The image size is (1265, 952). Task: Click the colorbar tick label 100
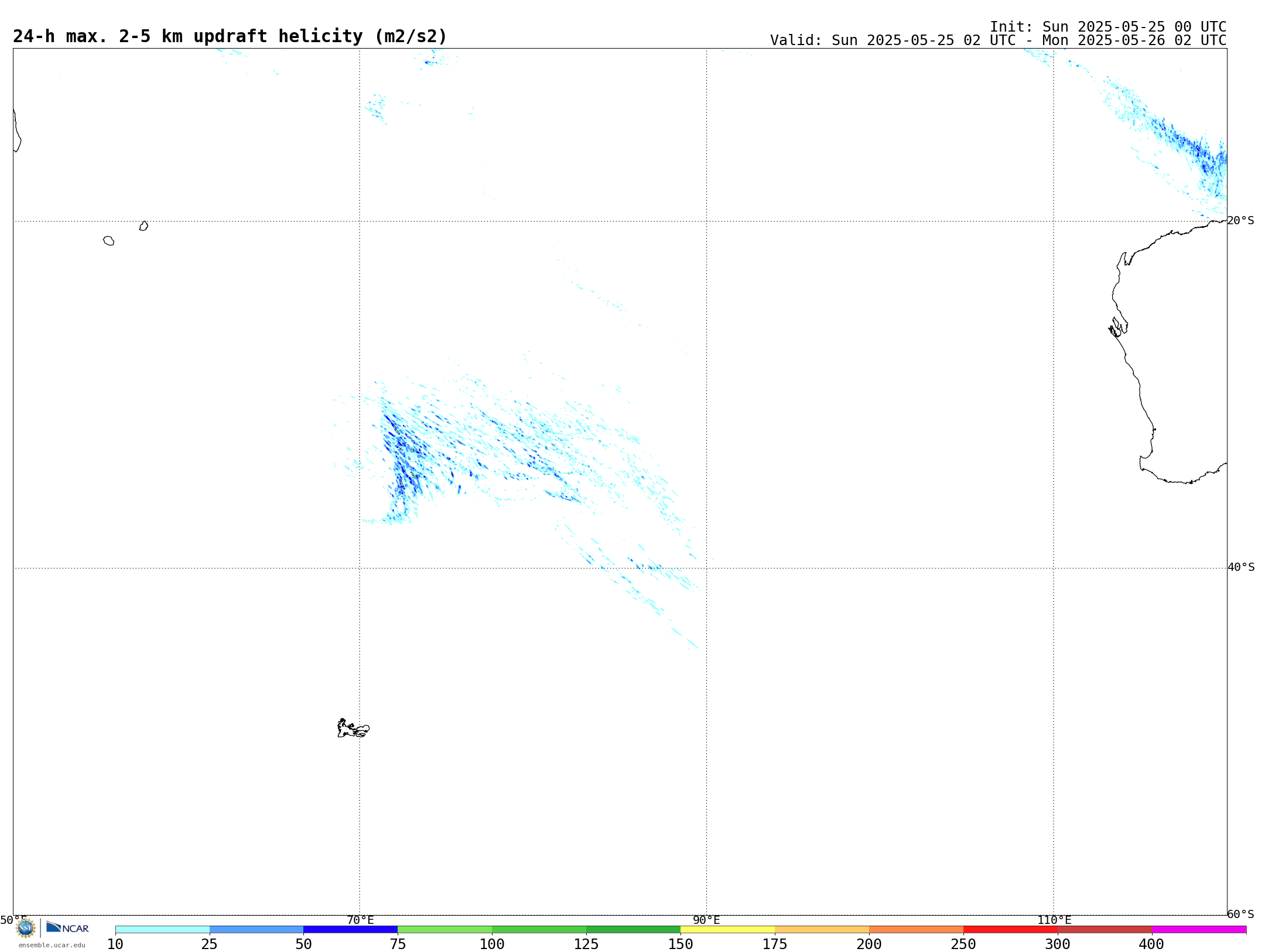coord(492,944)
